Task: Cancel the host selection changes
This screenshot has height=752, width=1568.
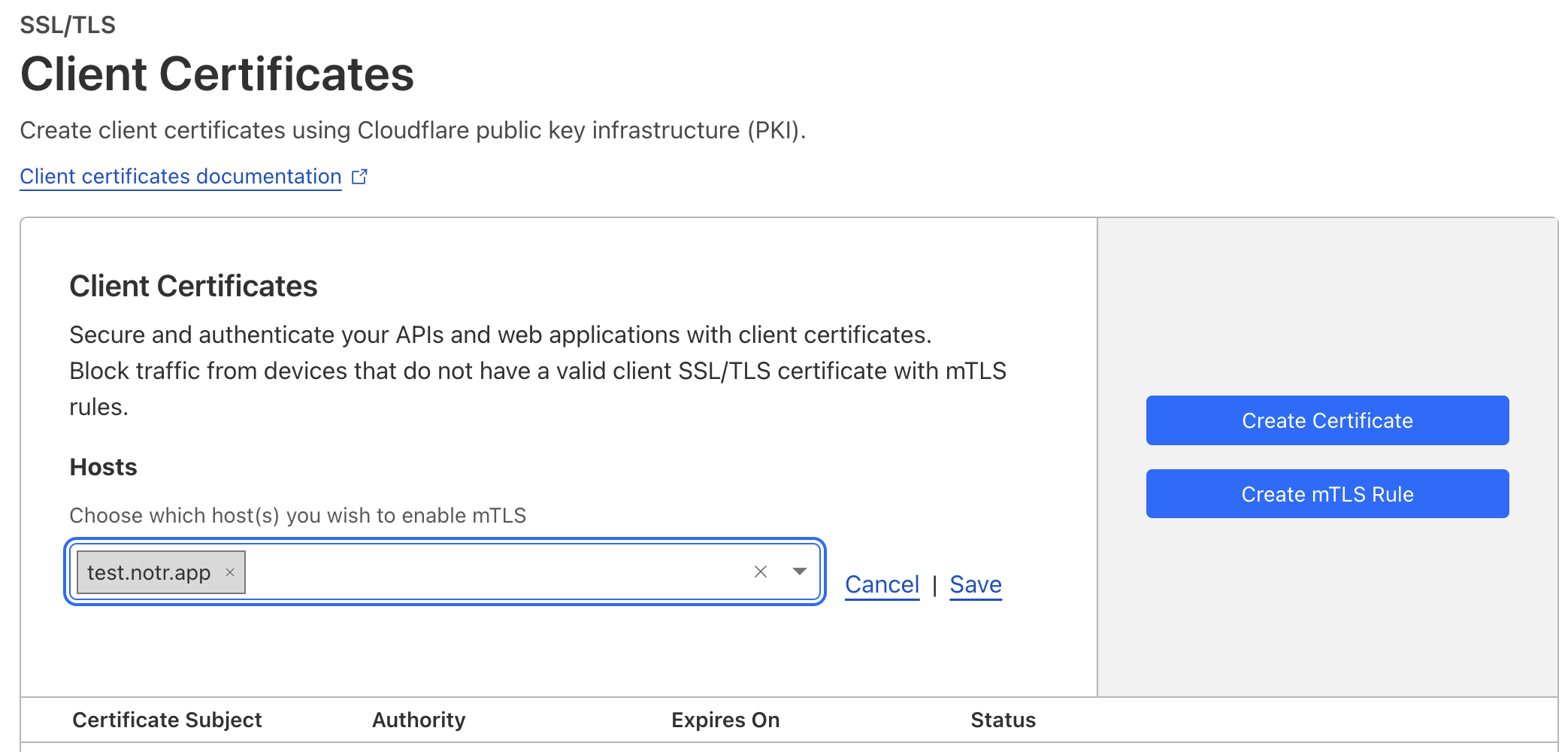Action: (882, 584)
